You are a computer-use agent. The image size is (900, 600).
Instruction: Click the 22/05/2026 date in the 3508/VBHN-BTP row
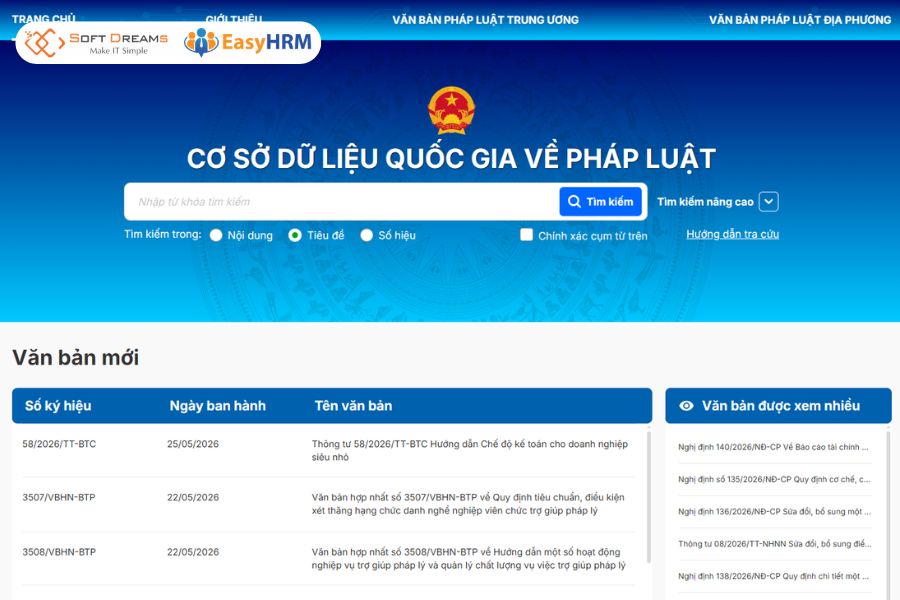(x=193, y=552)
